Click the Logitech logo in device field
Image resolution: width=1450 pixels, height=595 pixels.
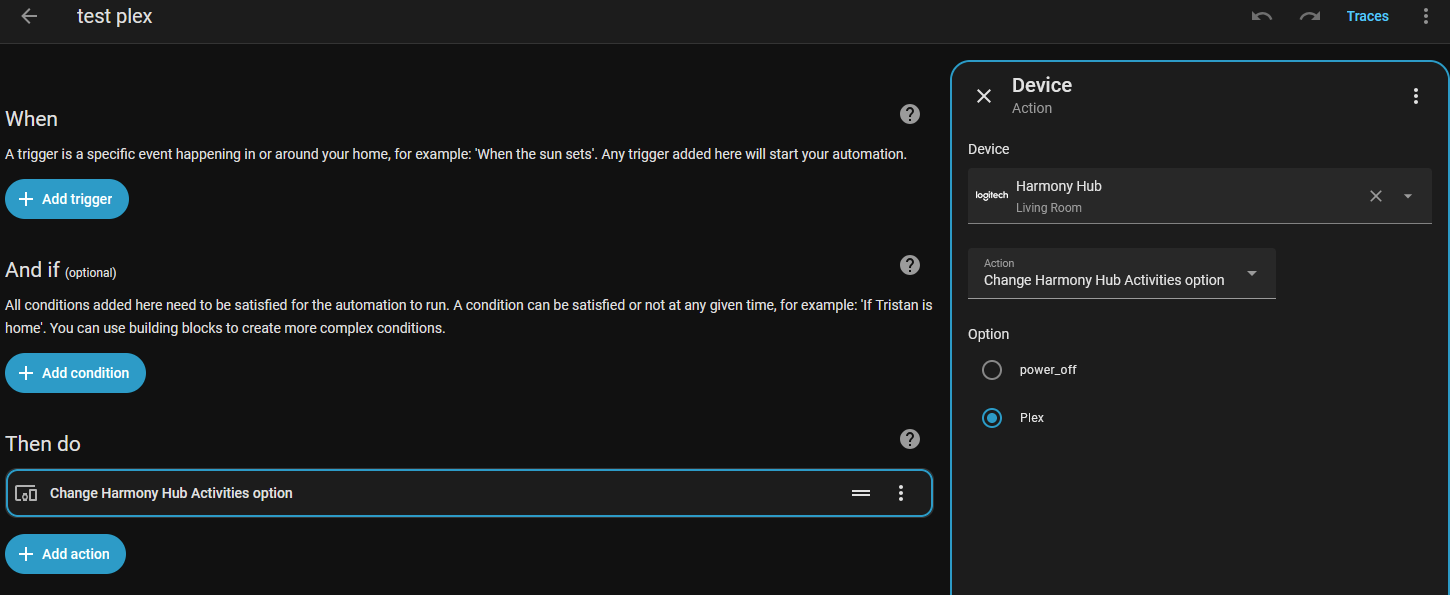click(991, 196)
